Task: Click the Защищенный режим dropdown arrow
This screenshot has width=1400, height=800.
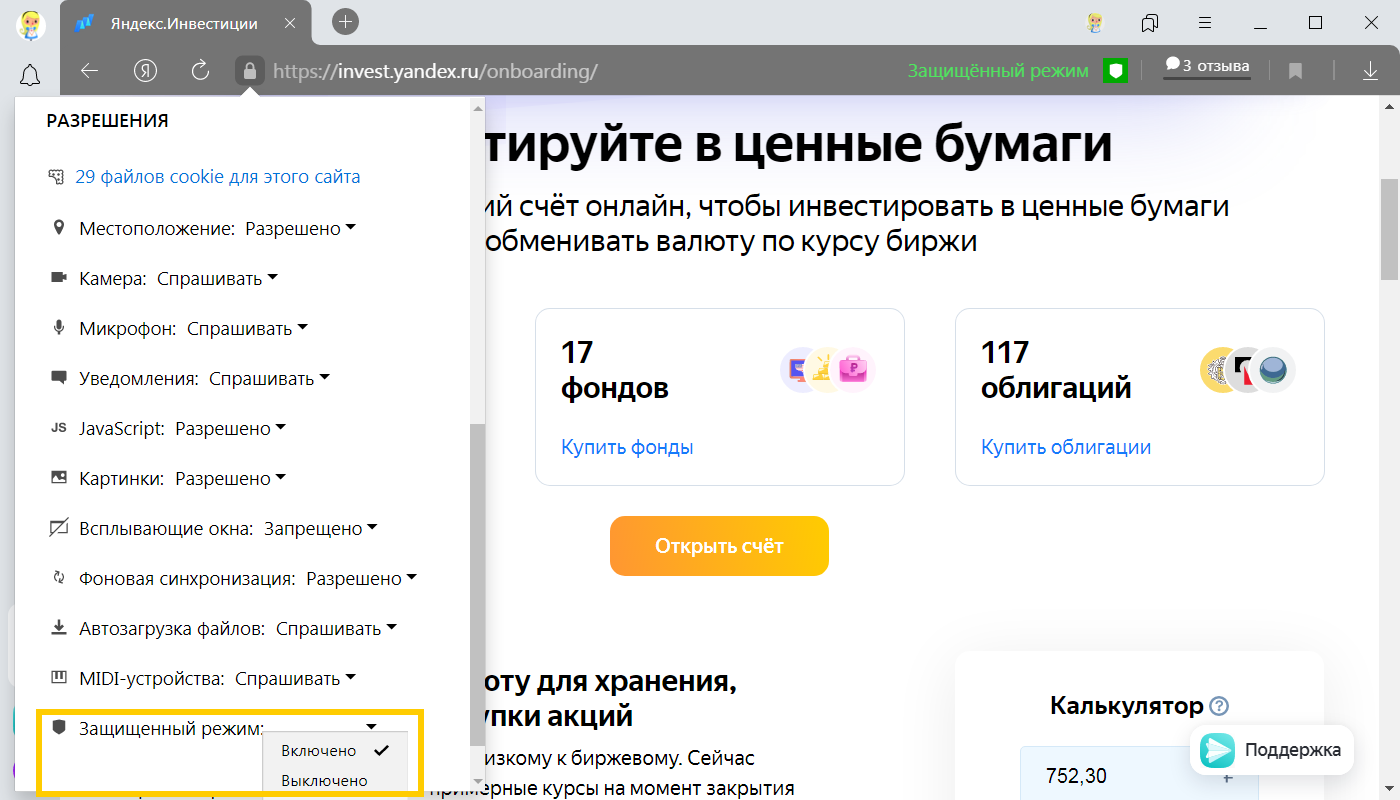Action: click(371, 727)
